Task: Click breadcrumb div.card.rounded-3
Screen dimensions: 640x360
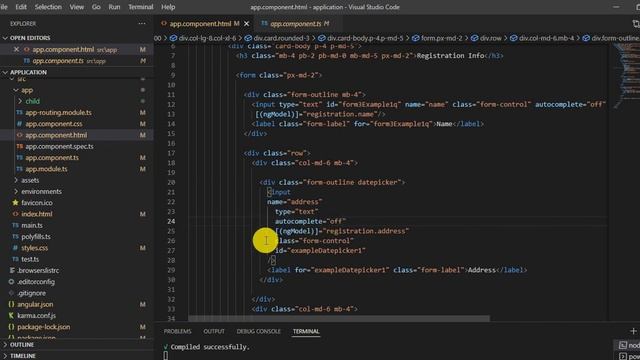Action: pyautogui.click(x=282, y=38)
